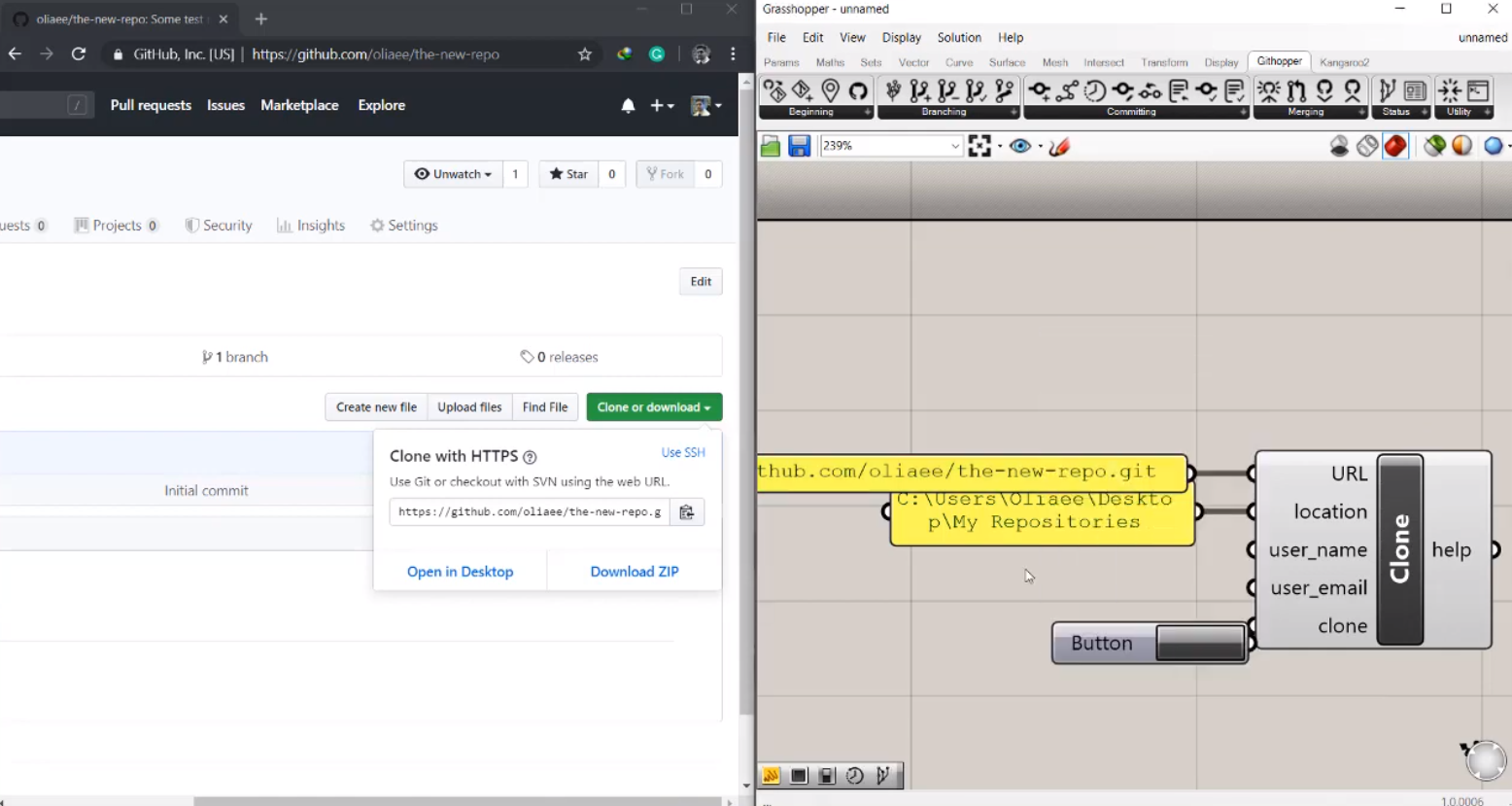
Task: Switch to the Intersect tab
Action: (x=1103, y=62)
